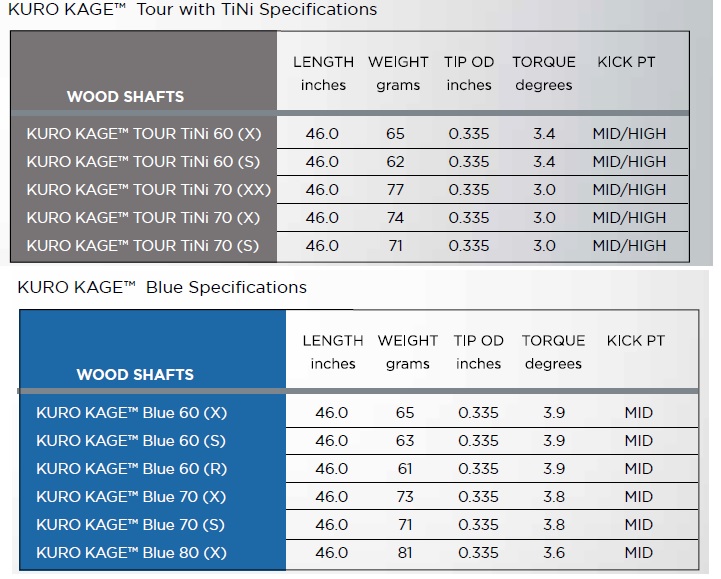Click weight value 77 for TiNi 70 (XX)
The height and width of the screenshot is (579, 721).
(395, 190)
